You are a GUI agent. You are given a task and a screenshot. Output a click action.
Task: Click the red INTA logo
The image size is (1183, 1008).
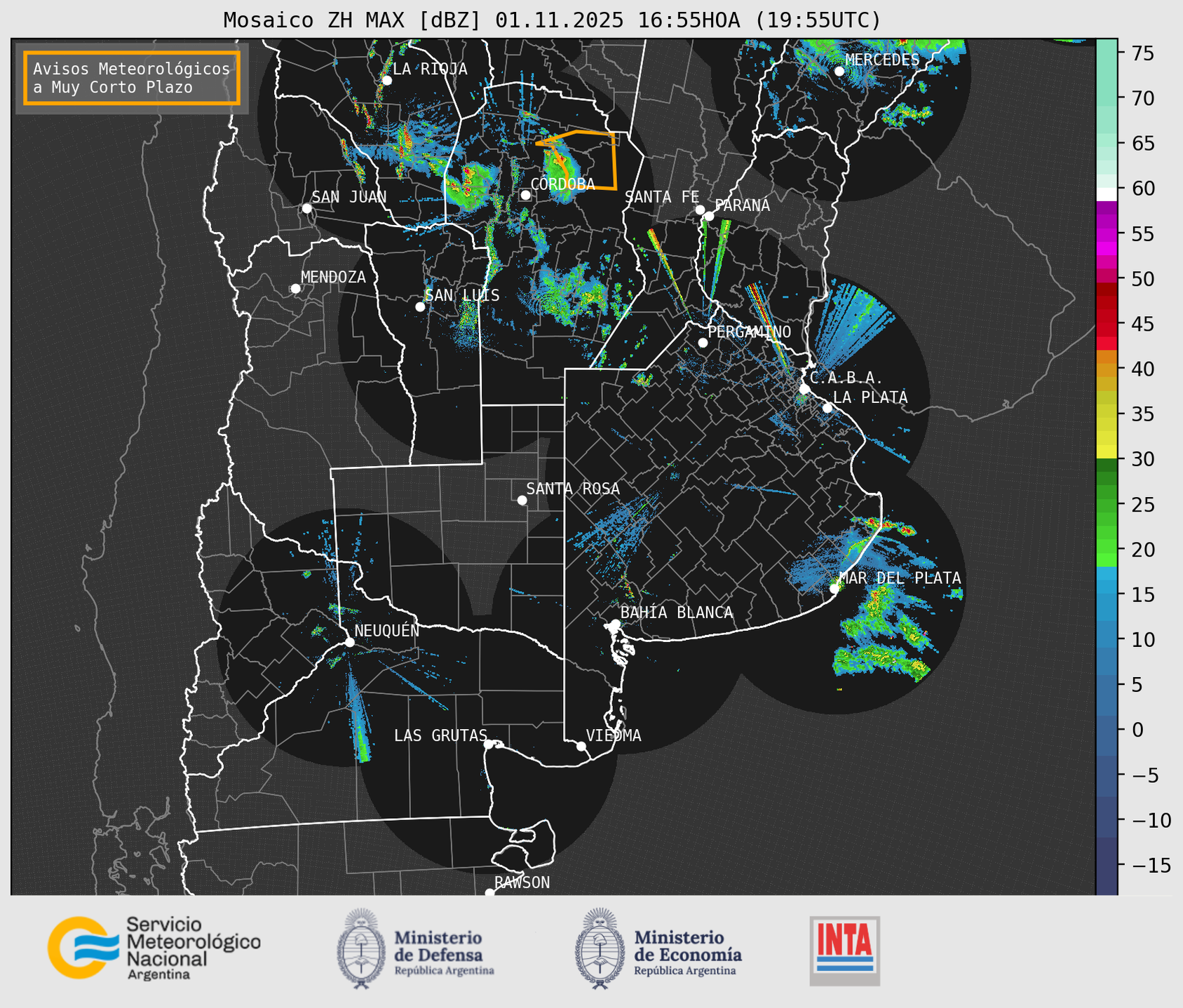pos(844,950)
